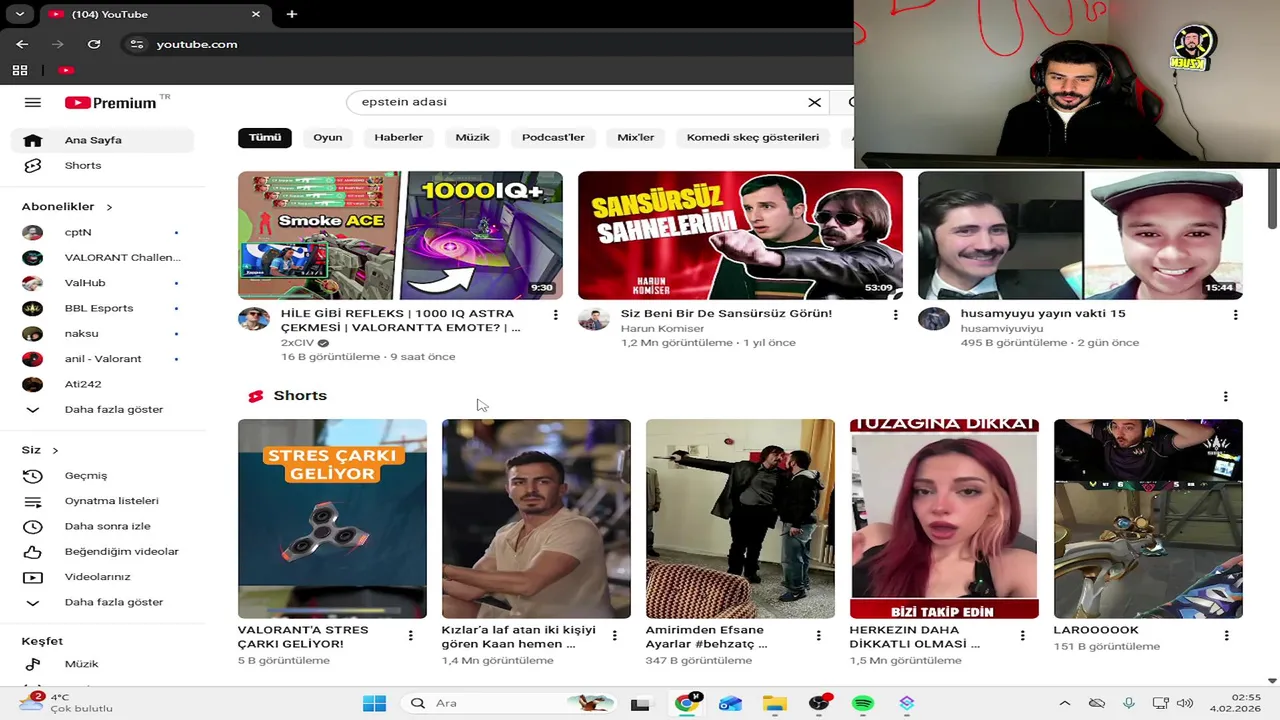Open options for HERKEZİN DAHA DİKKATLİ short
This screenshot has width=1280, height=720.
pos(1022,636)
